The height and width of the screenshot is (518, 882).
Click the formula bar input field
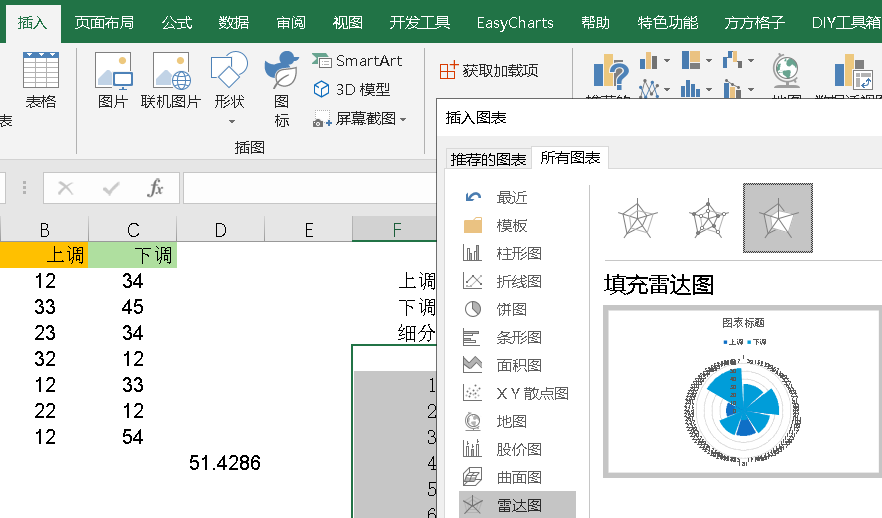click(310, 188)
